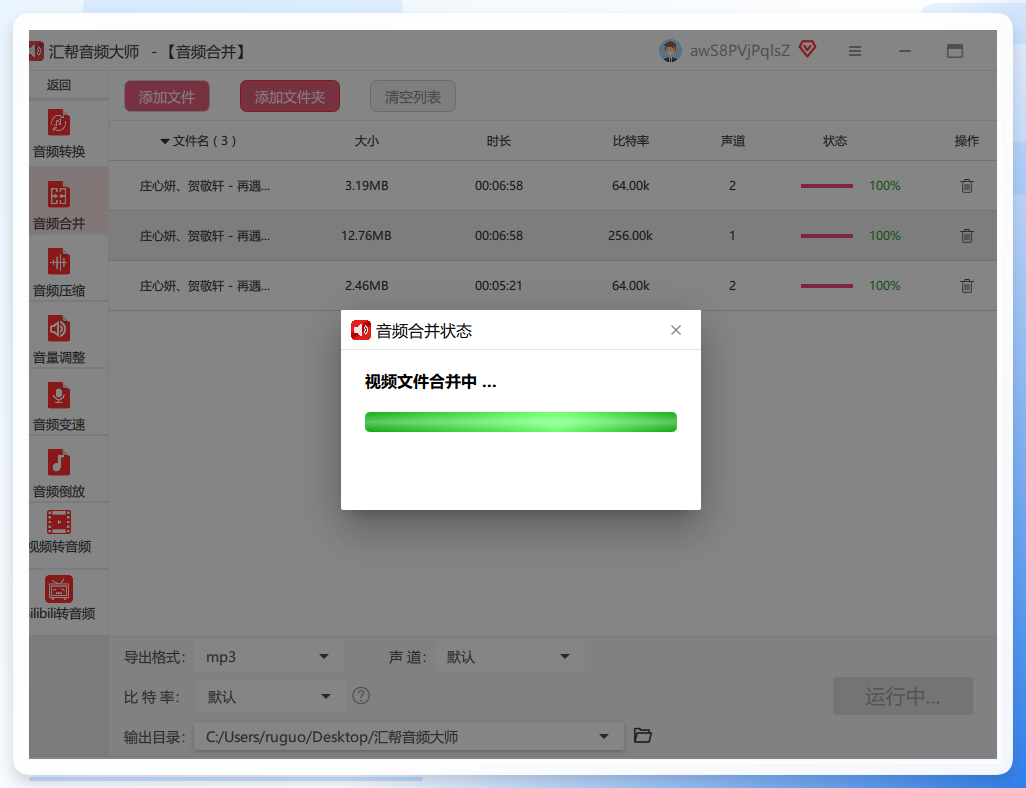1026x788 pixels.
Task: Toggle sort arrow beside 文件名 (3)
Action: [165, 141]
